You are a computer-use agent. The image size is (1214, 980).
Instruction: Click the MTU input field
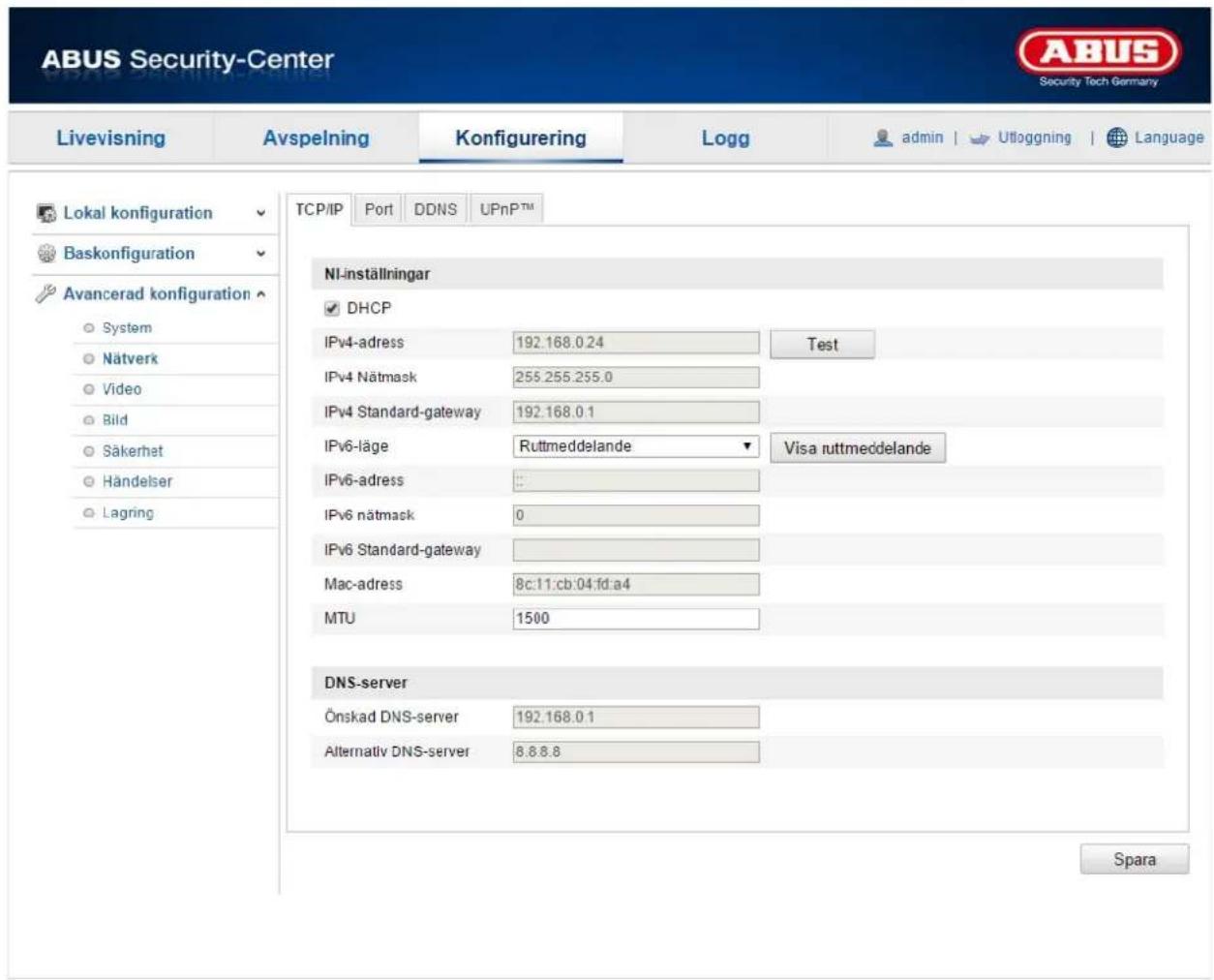(636, 619)
